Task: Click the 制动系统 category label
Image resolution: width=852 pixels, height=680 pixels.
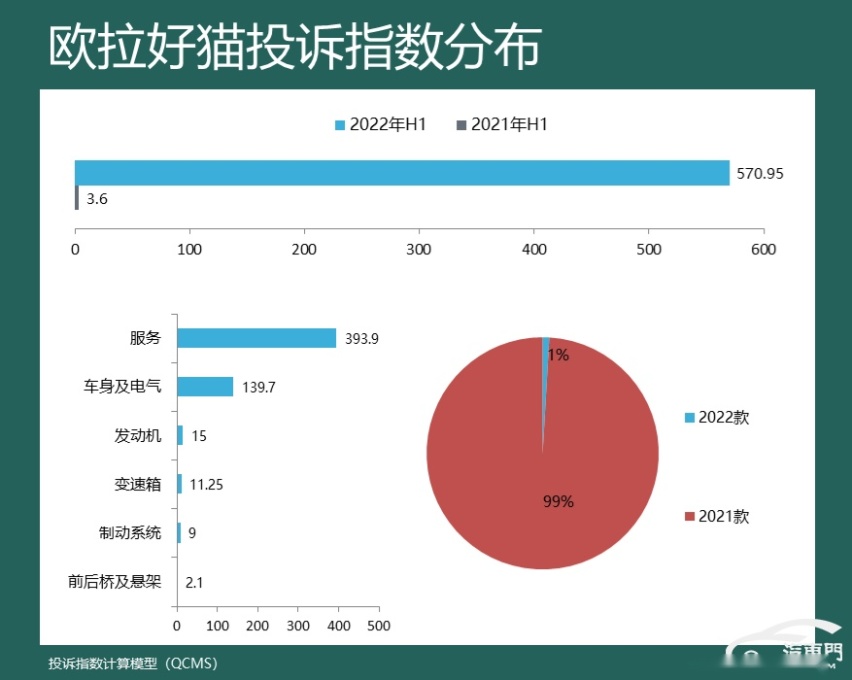Action: [x=130, y=533]
